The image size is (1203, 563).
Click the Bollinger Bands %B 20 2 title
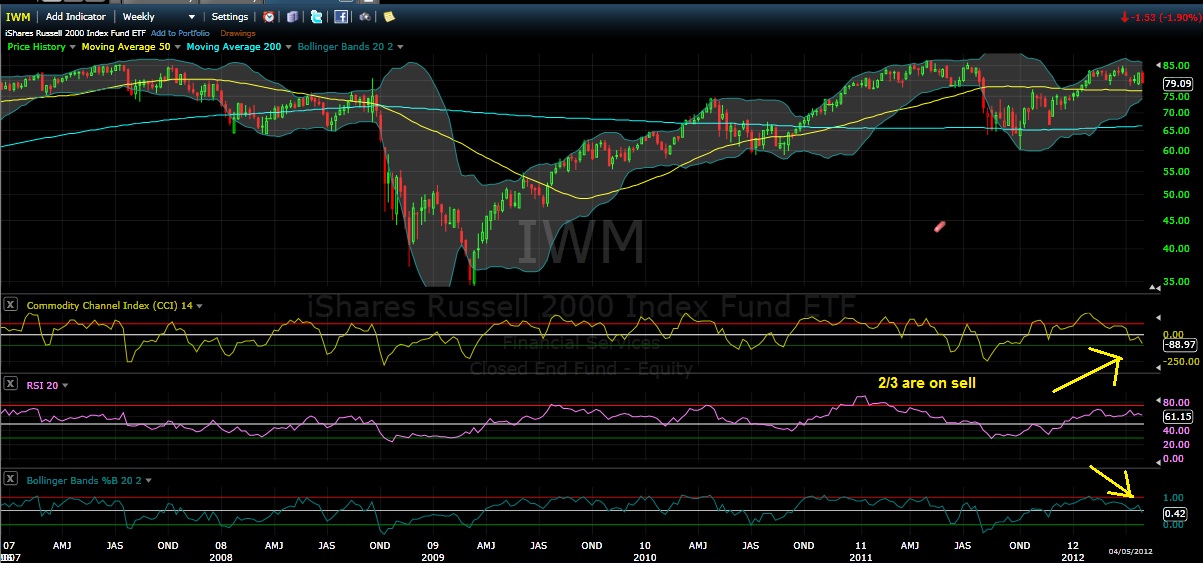(x=85, y=481)
